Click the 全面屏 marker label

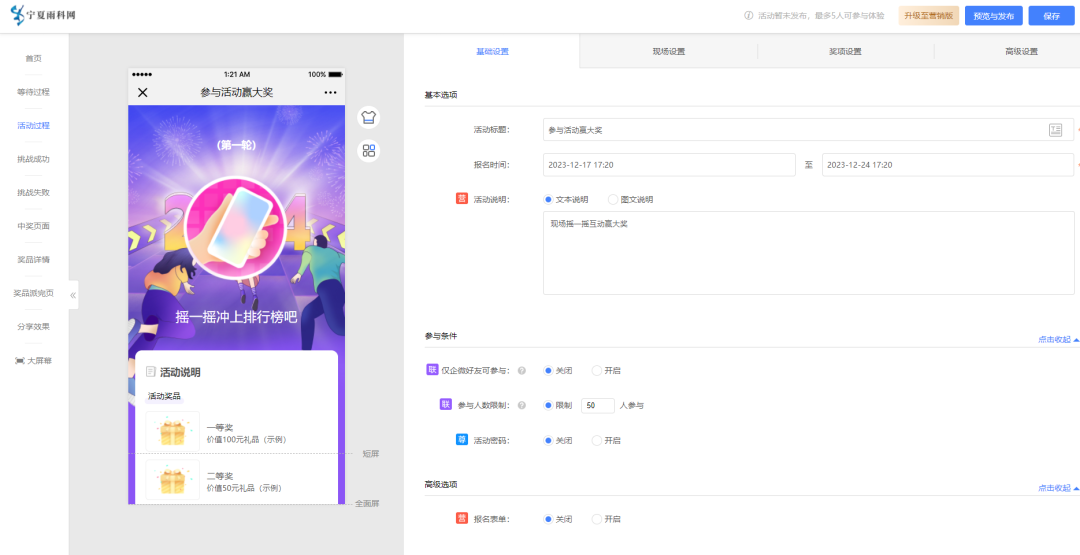367,503
